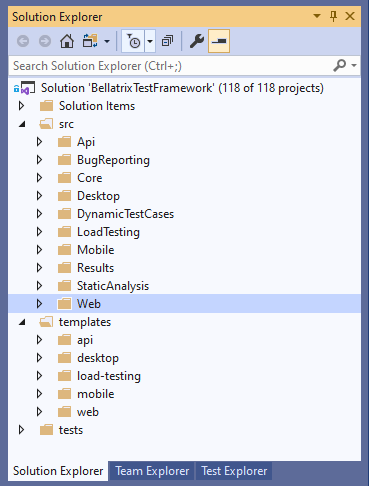Select the src folder label
This screenshot has height=486, width=369.
point(66,124)
